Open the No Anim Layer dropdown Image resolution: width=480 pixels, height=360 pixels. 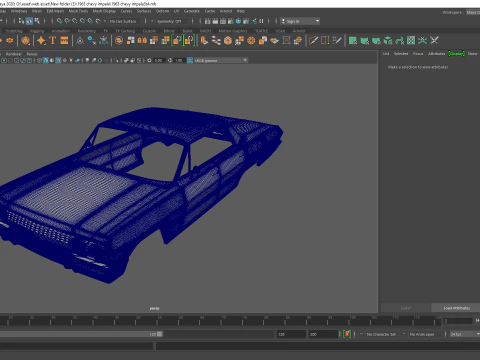[423, 334]
